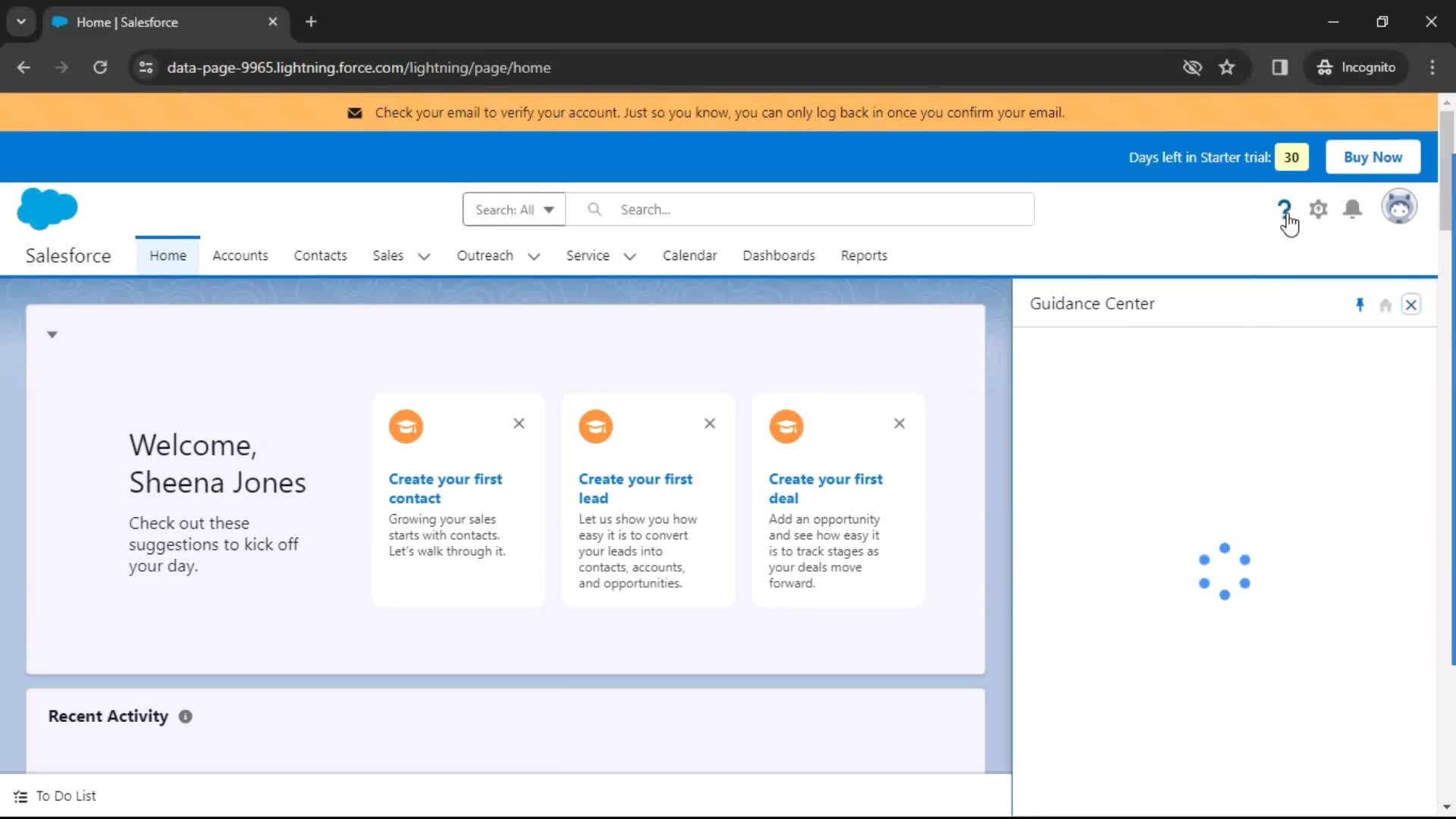Dismiss the Create your first contact card
1456x819 pixels.
click(x=519, y=423)
